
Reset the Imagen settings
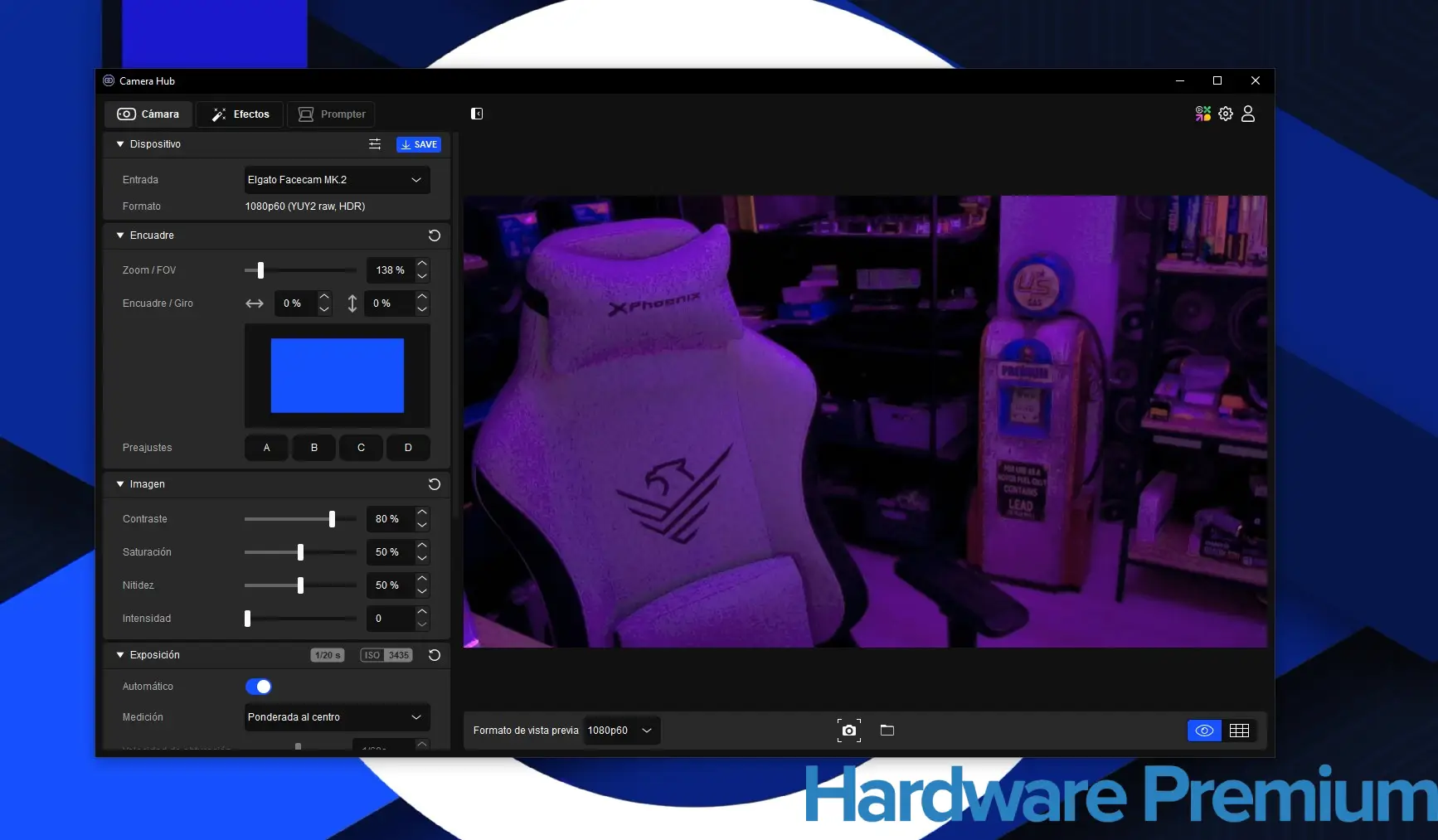(x=434, y=484)
